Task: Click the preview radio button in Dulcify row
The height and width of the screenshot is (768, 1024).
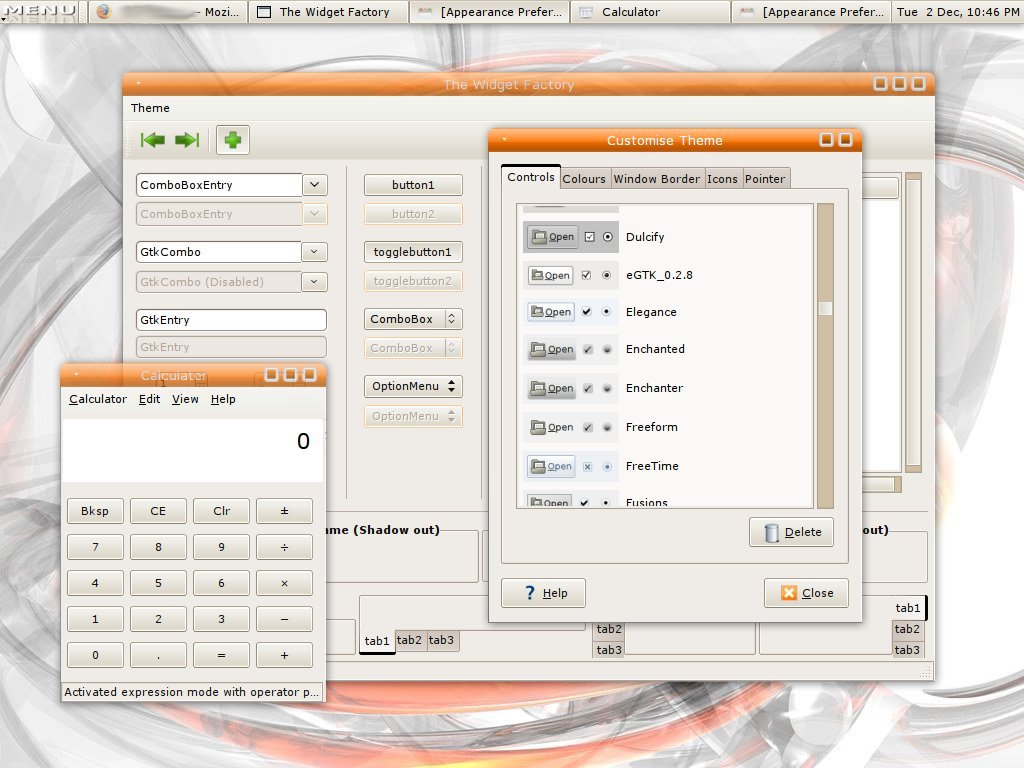Action: (x=608, y=236)
